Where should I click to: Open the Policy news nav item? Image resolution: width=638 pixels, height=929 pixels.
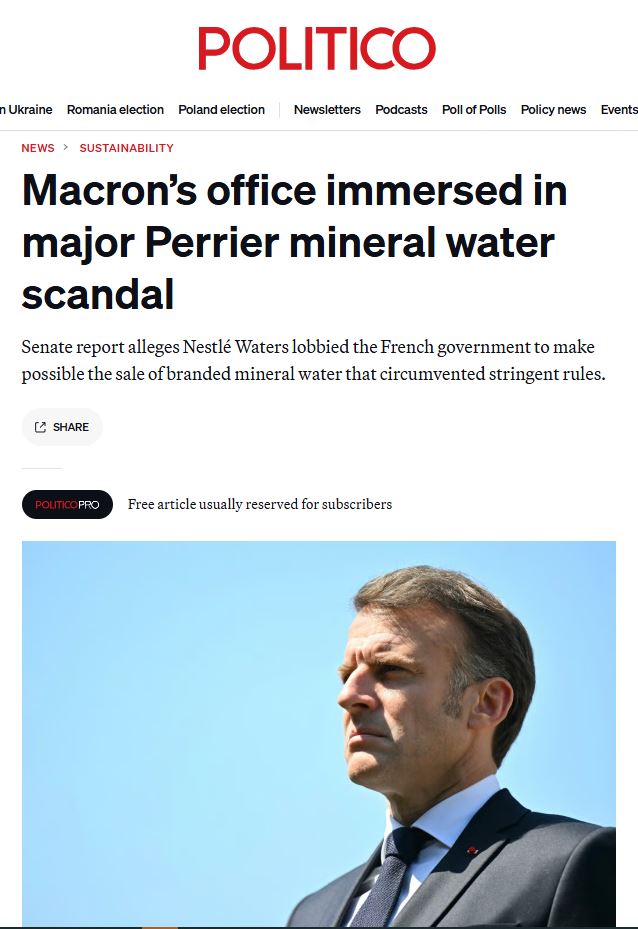[x=553, y=110]
